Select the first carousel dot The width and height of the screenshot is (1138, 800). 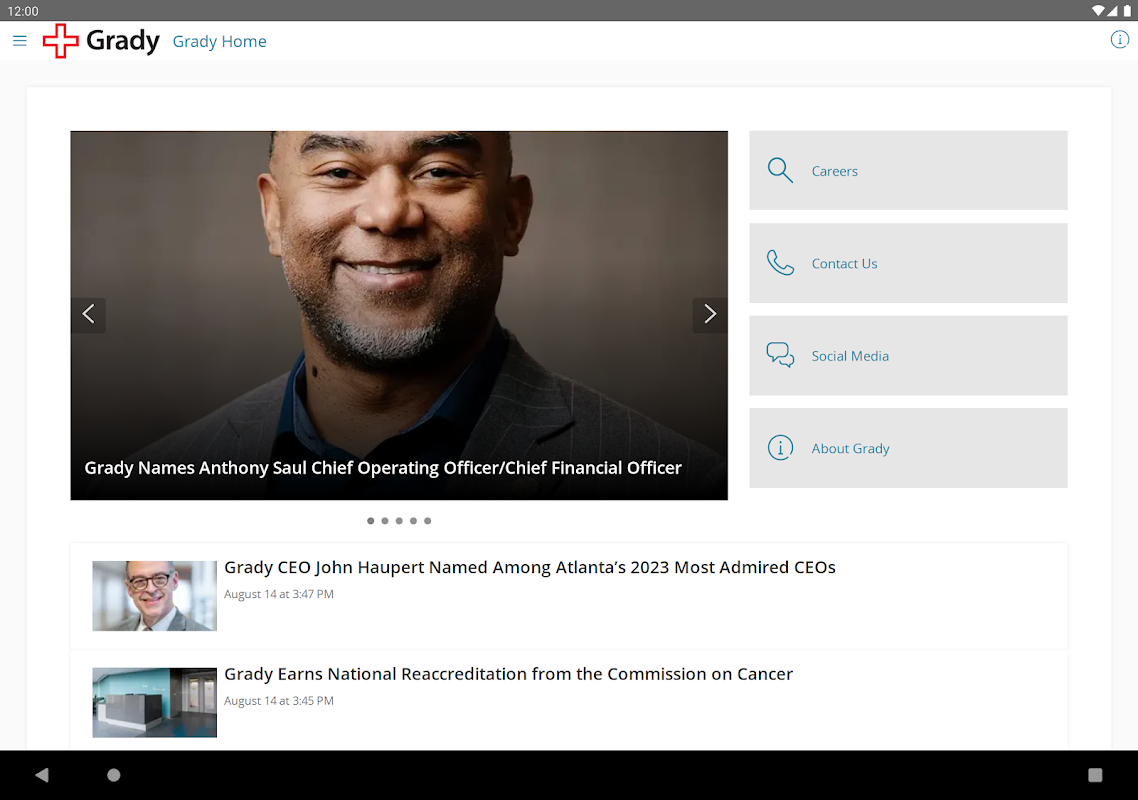coord(371,521)
